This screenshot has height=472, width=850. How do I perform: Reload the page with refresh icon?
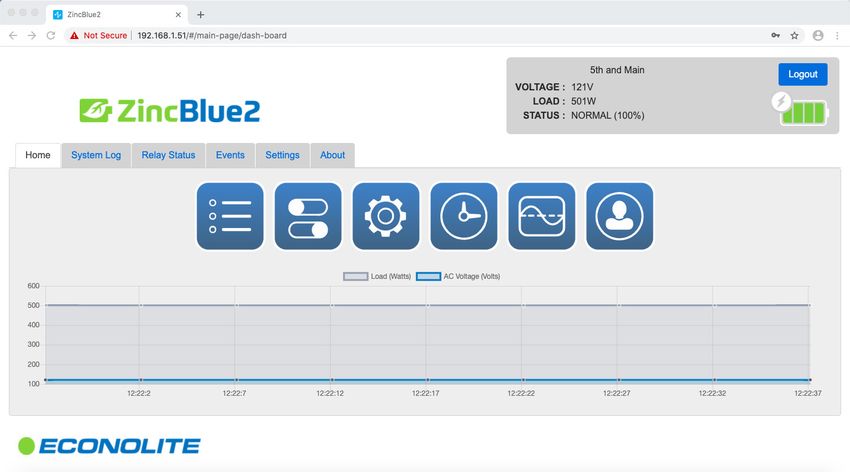tap(50, 35)
